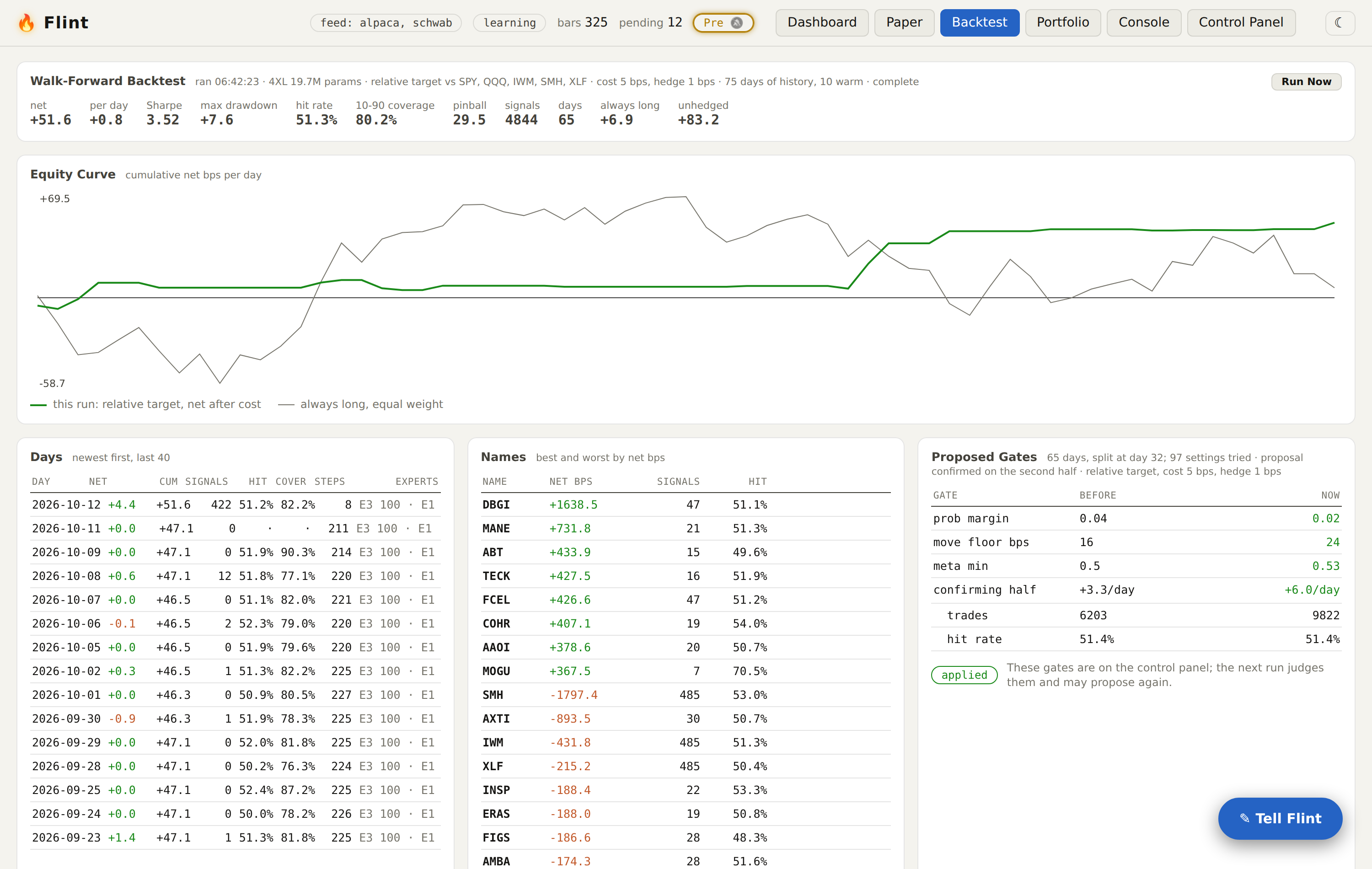The height and width of the screenshot is (869, 1372).
Task: Click the pending 12 counter
Action: point(650,23)
